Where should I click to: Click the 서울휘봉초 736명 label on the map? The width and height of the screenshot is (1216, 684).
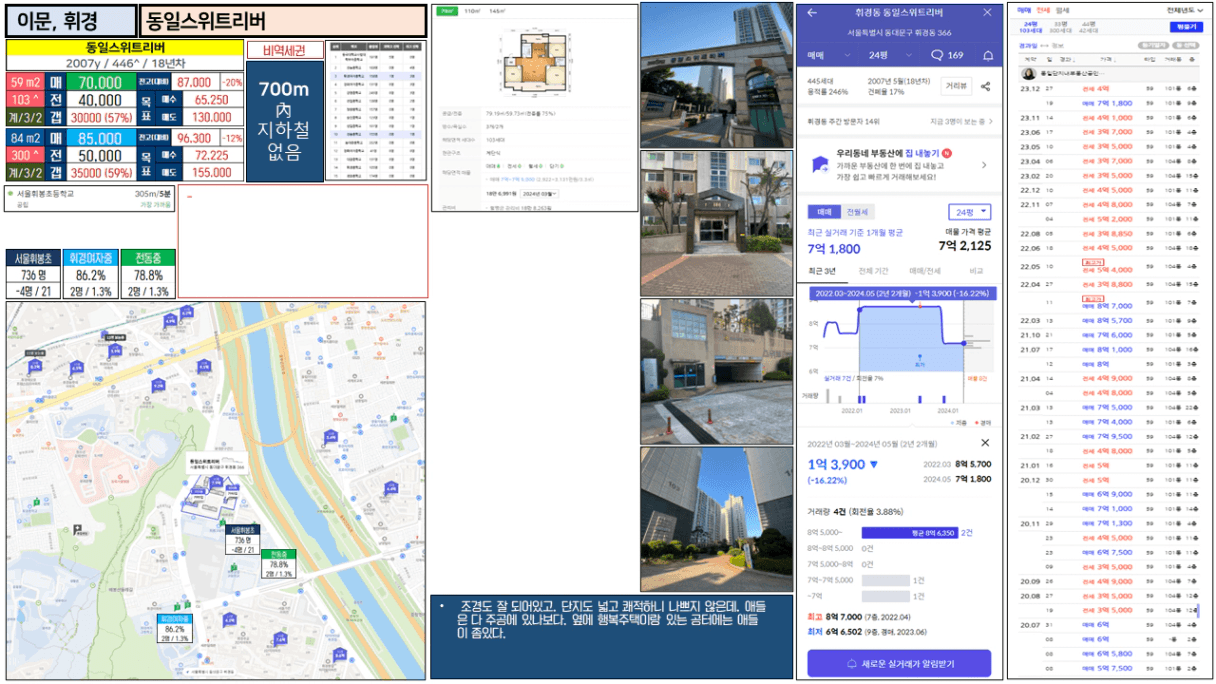241,540
